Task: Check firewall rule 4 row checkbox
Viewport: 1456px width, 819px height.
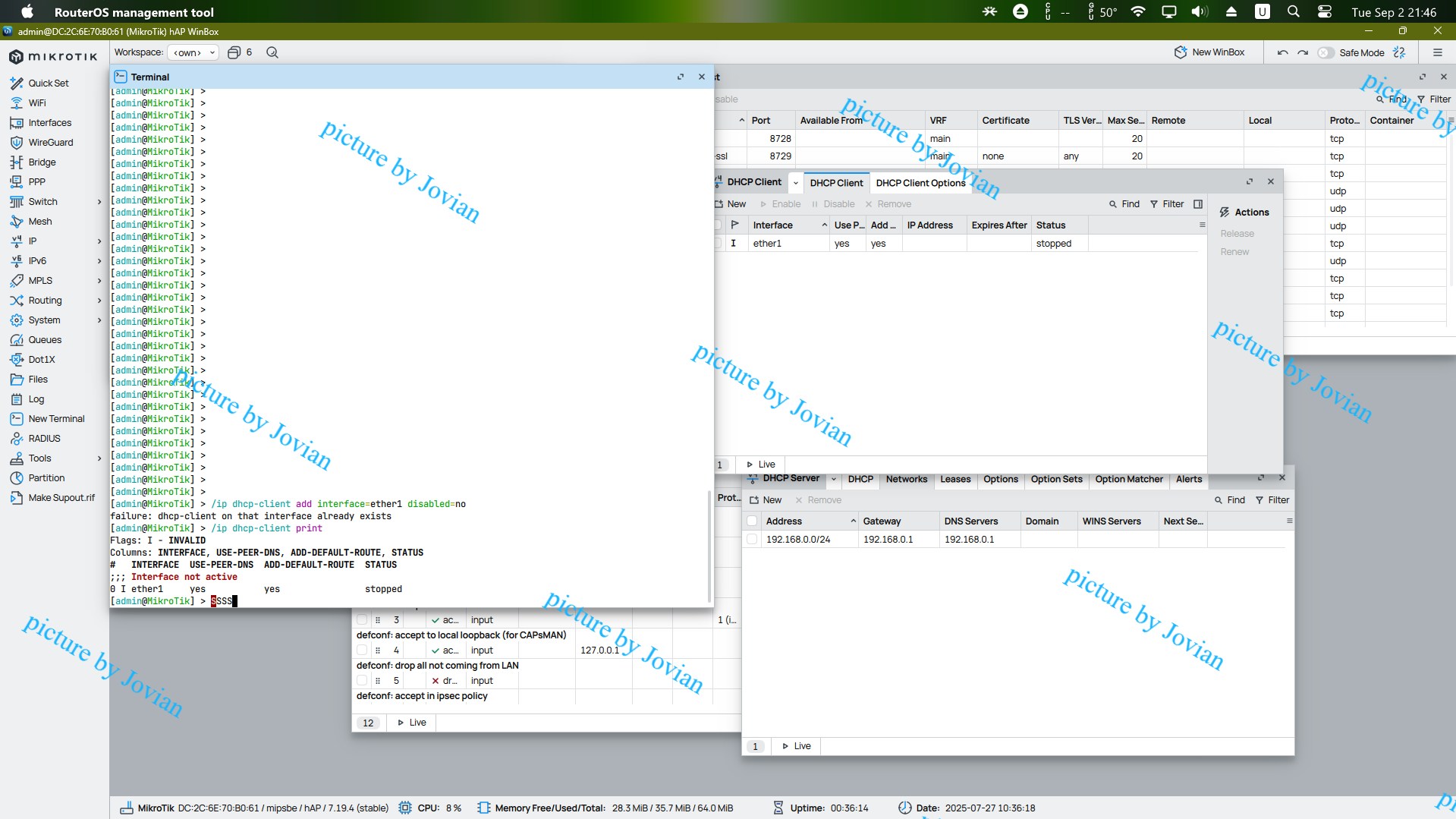Action: click(x=362, y=650)
